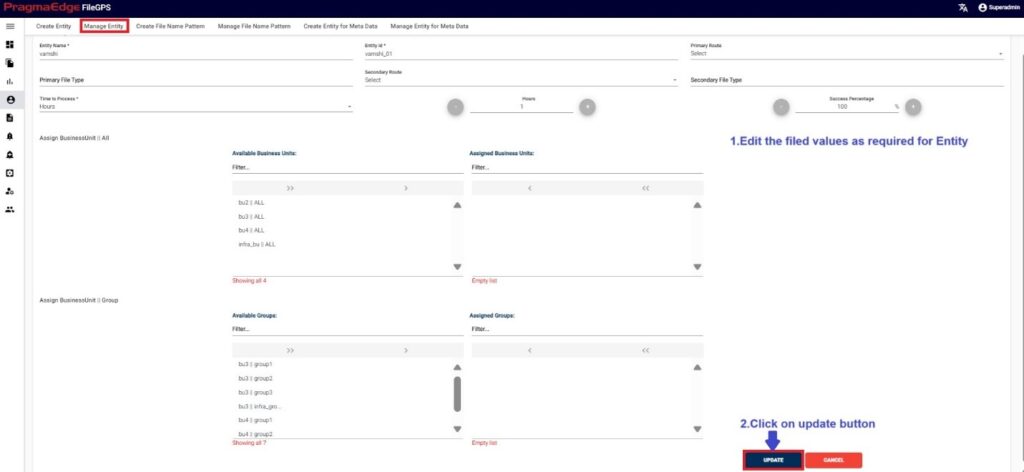Remove all assigned business units
The width and height of the screenshot is (1024, 472).
click(x=645, y=188)
